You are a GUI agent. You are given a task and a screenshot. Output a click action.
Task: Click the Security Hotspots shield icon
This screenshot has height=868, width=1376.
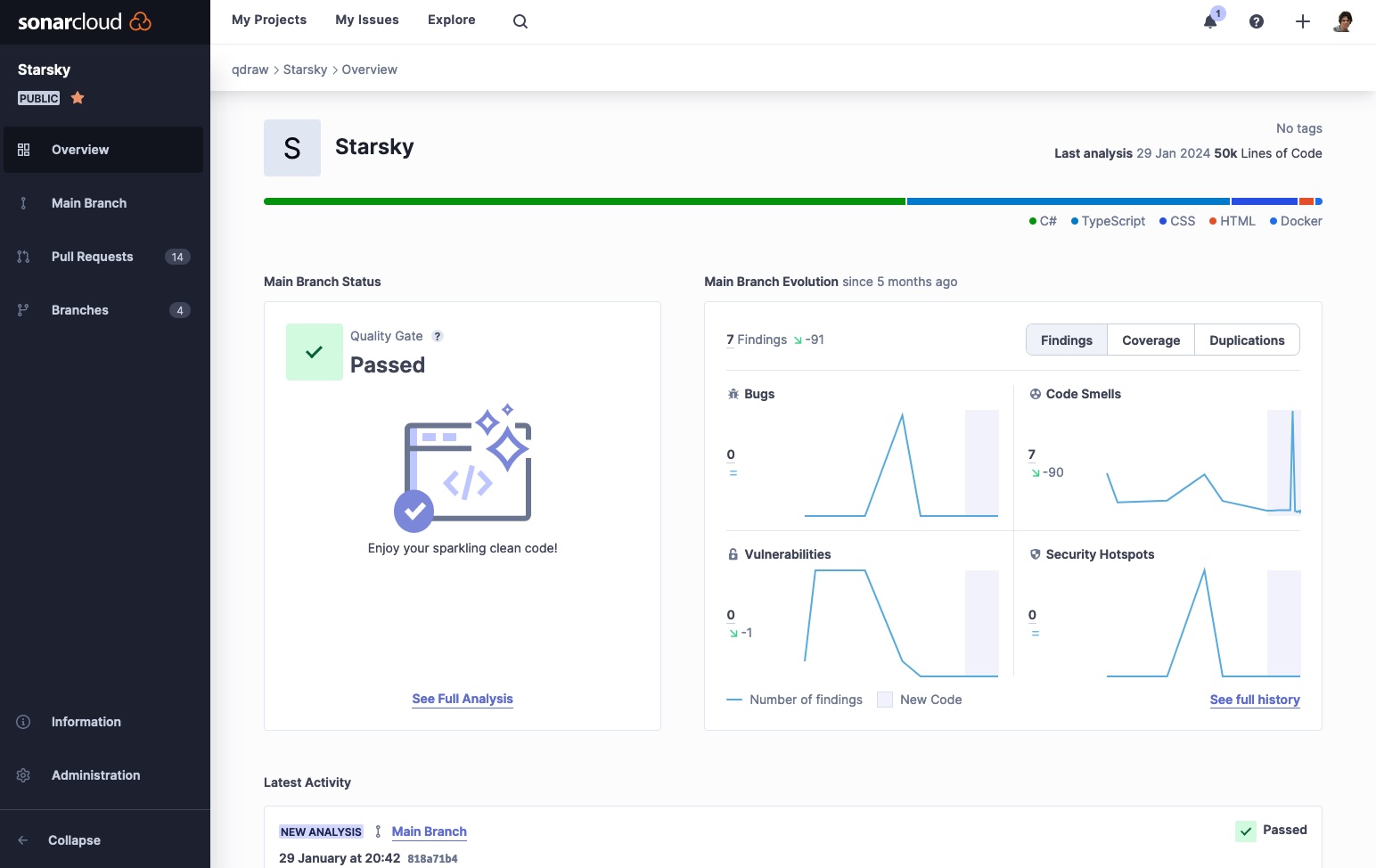point(1036,554)
